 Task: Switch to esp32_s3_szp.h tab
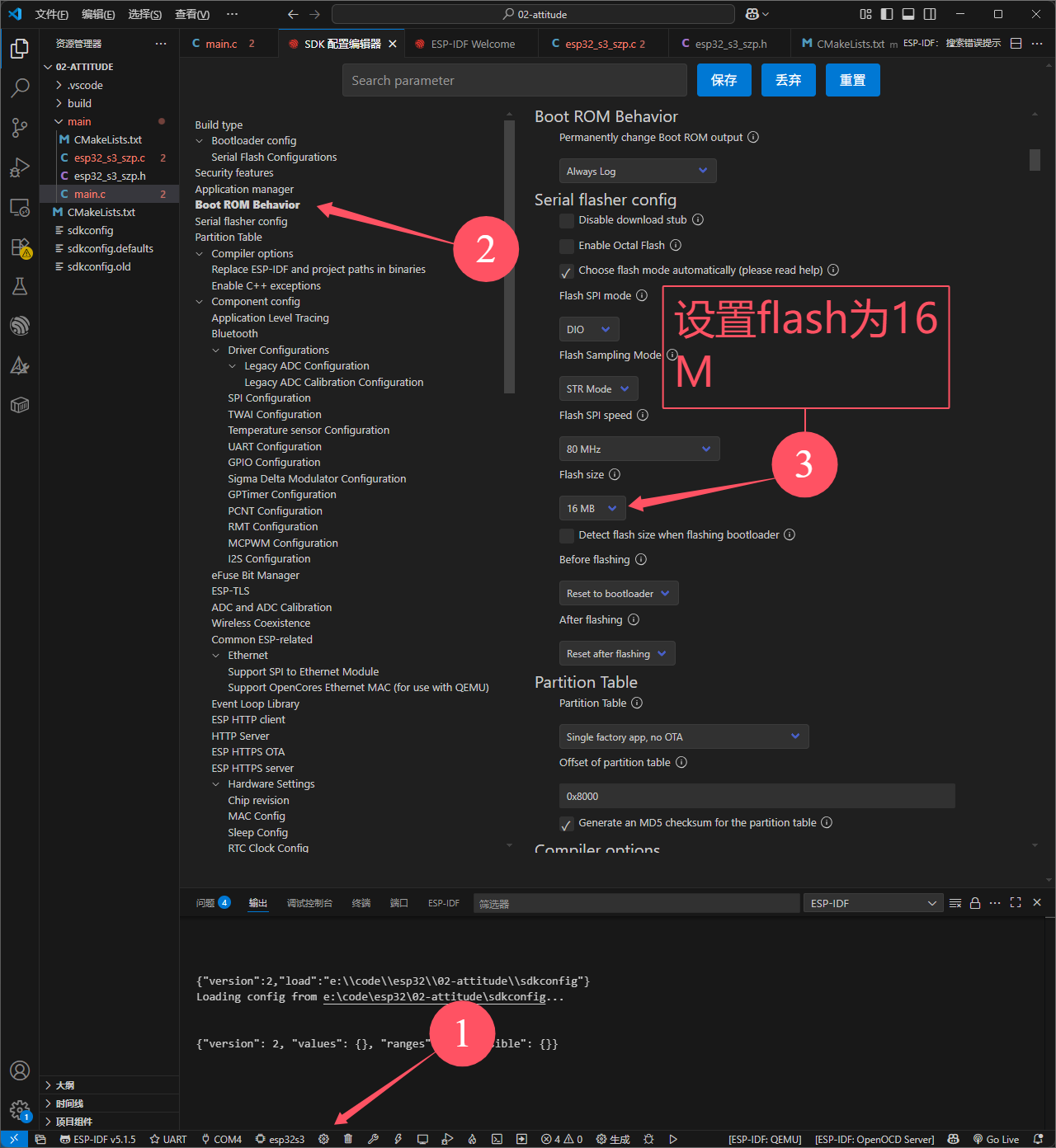[730, 44]
